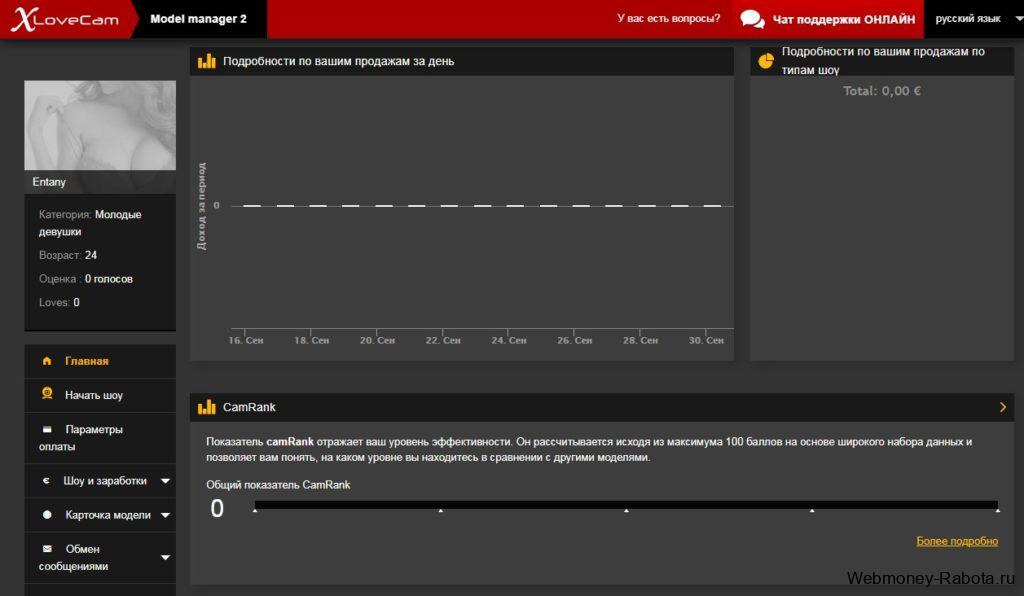The height and width of the screenshot is (596, 1024).
Task: Click the card icon beside Параметры оплаты
Action: pos(47,430)
